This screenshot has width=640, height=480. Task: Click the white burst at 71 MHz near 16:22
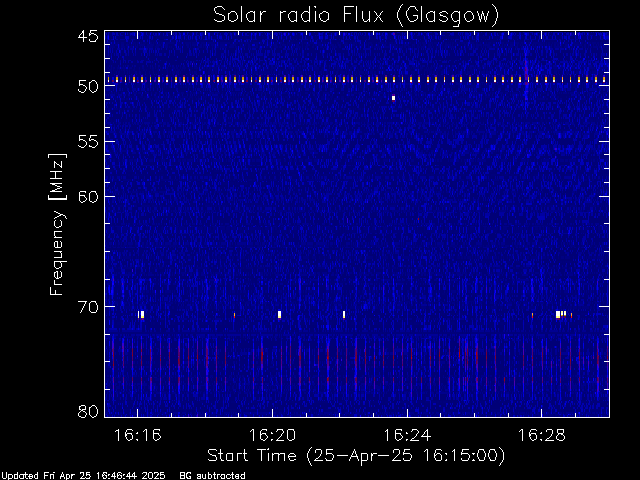pyautogui.click(x=344, y=314)
